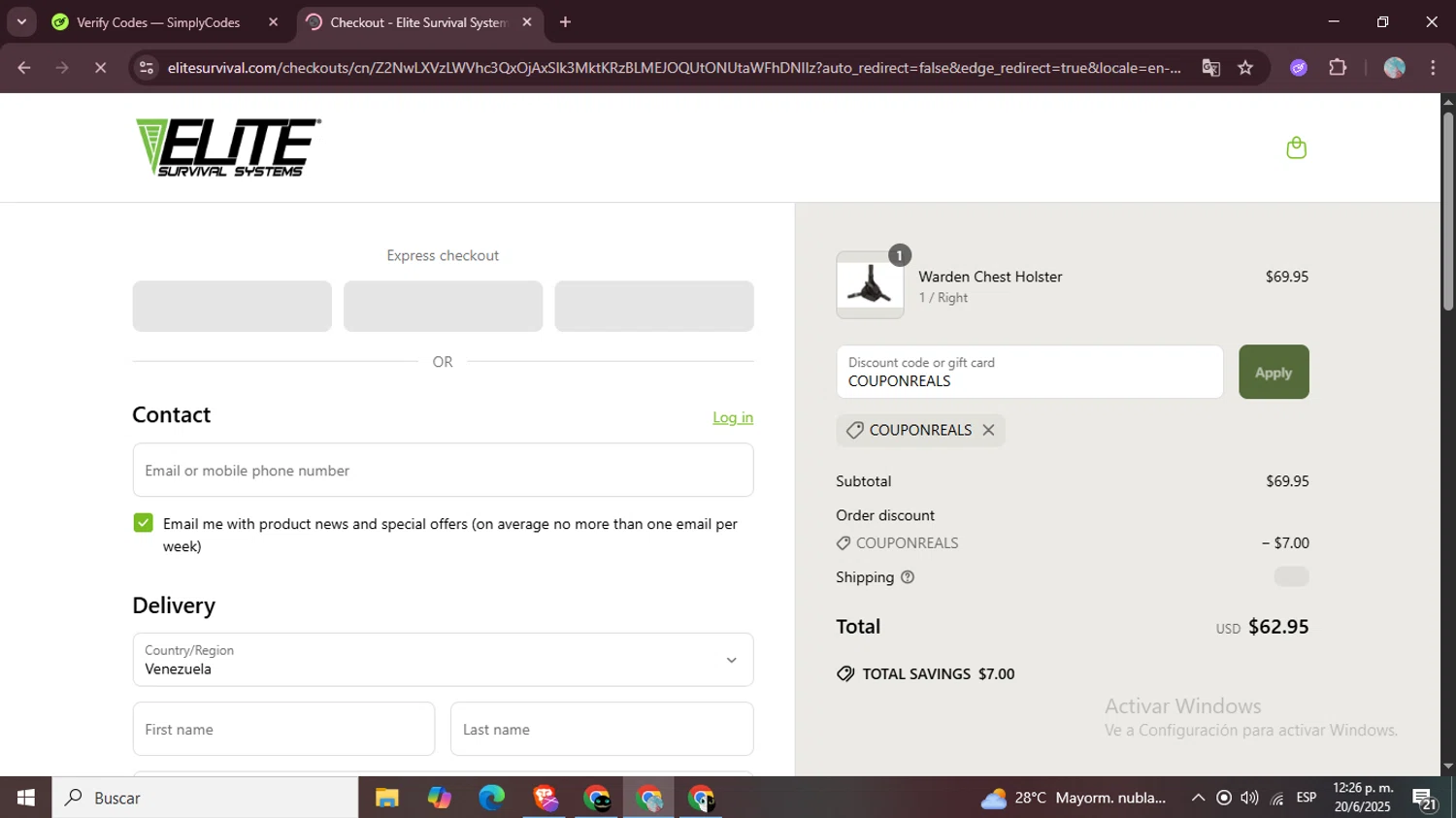Click the last express checkout placeholder button
Image resolution: width=1456 pixels, height=818 pixels.
654,306
